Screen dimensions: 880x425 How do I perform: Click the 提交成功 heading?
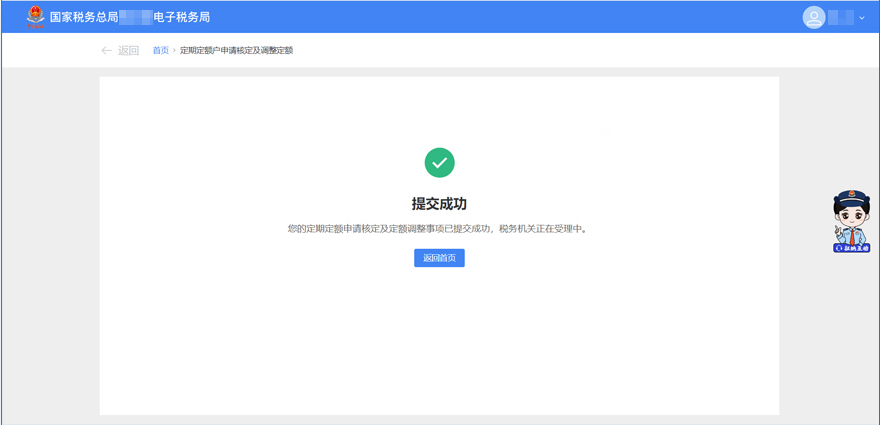point(439,204)
